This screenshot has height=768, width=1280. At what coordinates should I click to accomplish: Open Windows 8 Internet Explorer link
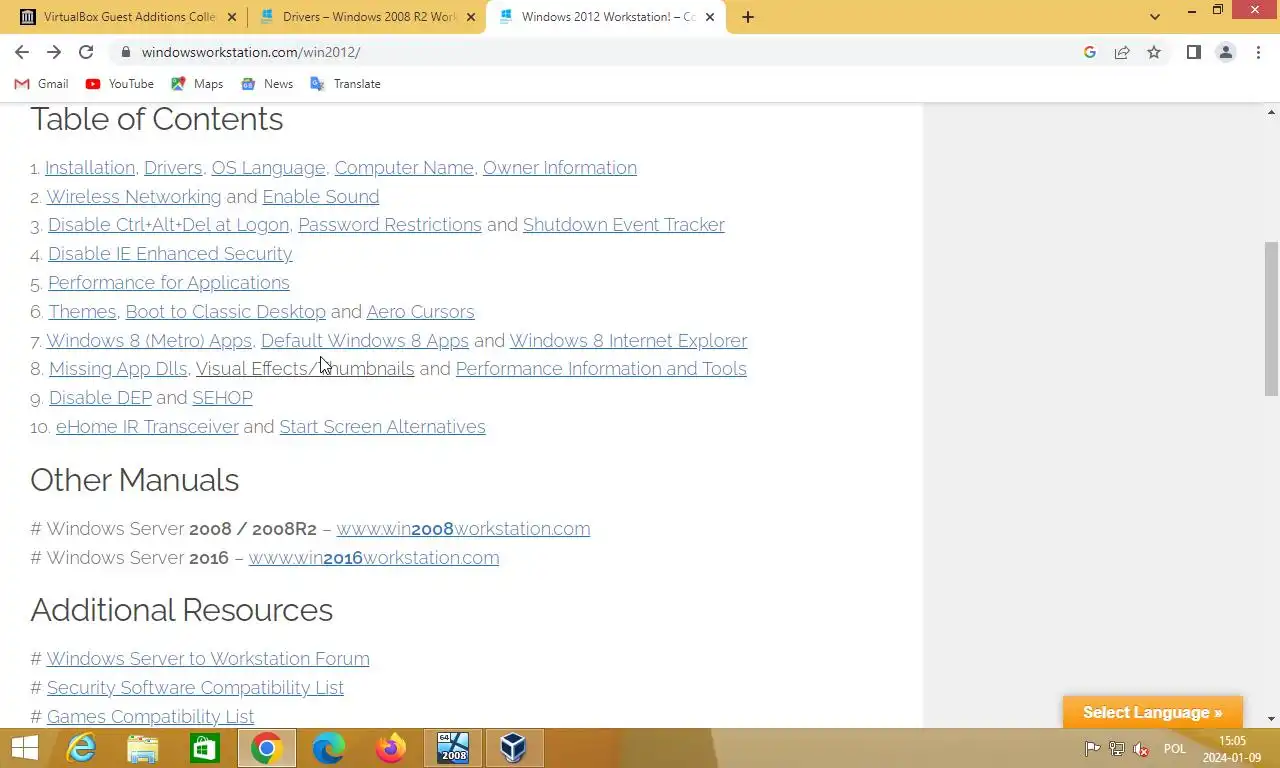(628, 341)
